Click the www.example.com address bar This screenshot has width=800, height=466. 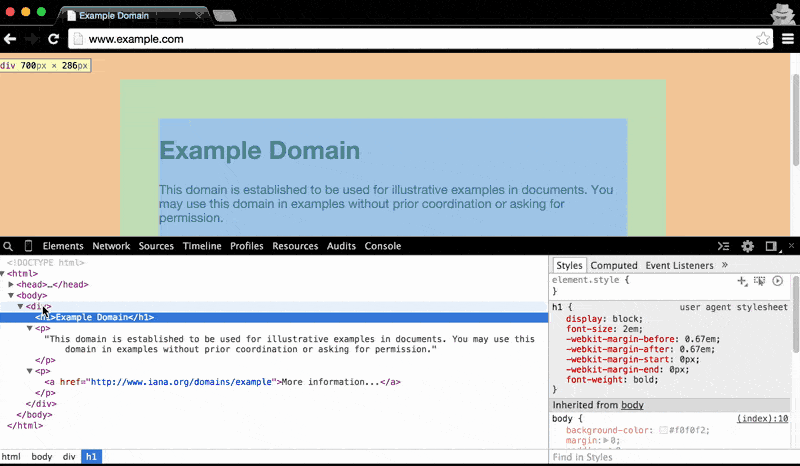418,39
